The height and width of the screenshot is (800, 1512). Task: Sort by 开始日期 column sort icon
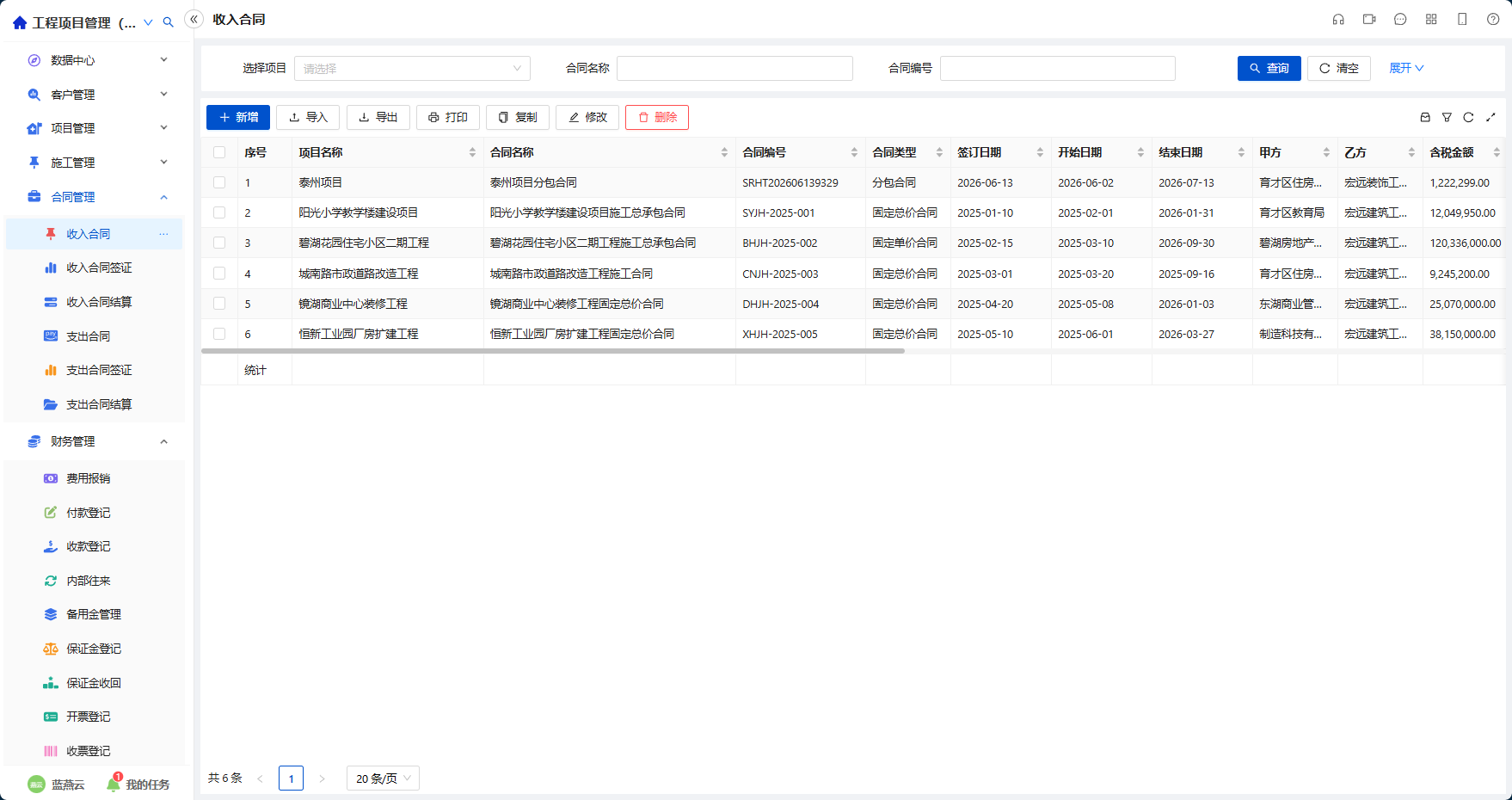coord(1140,152)
